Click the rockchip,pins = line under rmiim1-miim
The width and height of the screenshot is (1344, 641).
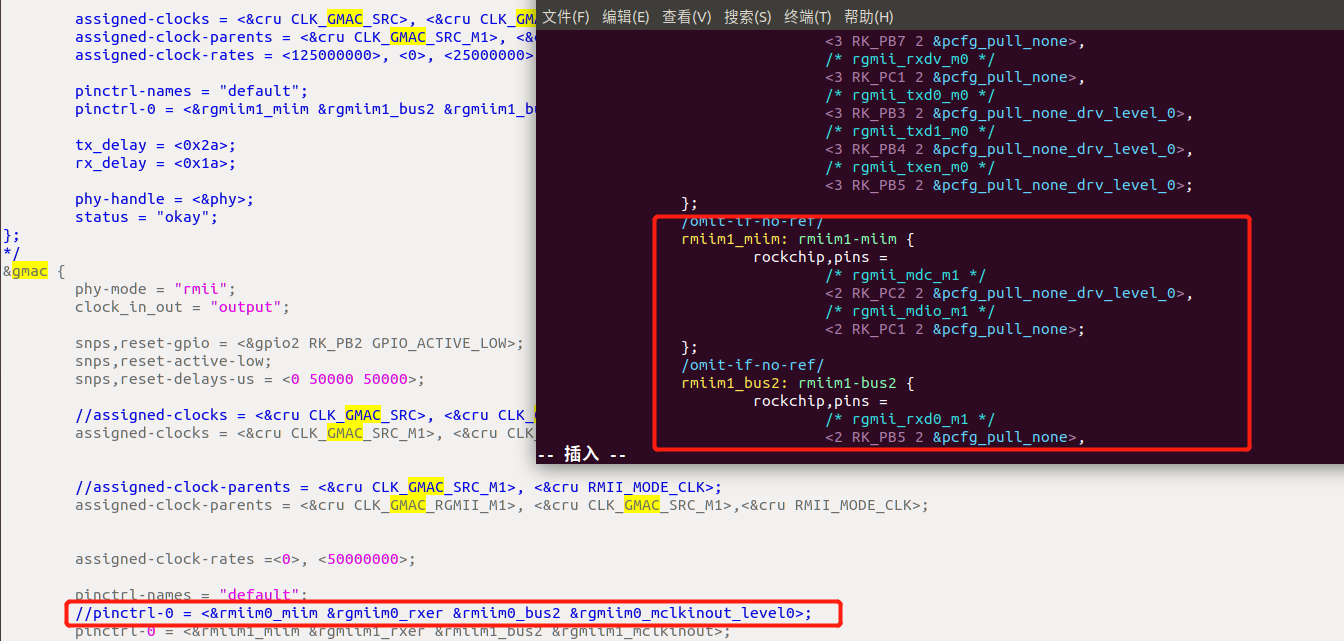tap(820, 257)
